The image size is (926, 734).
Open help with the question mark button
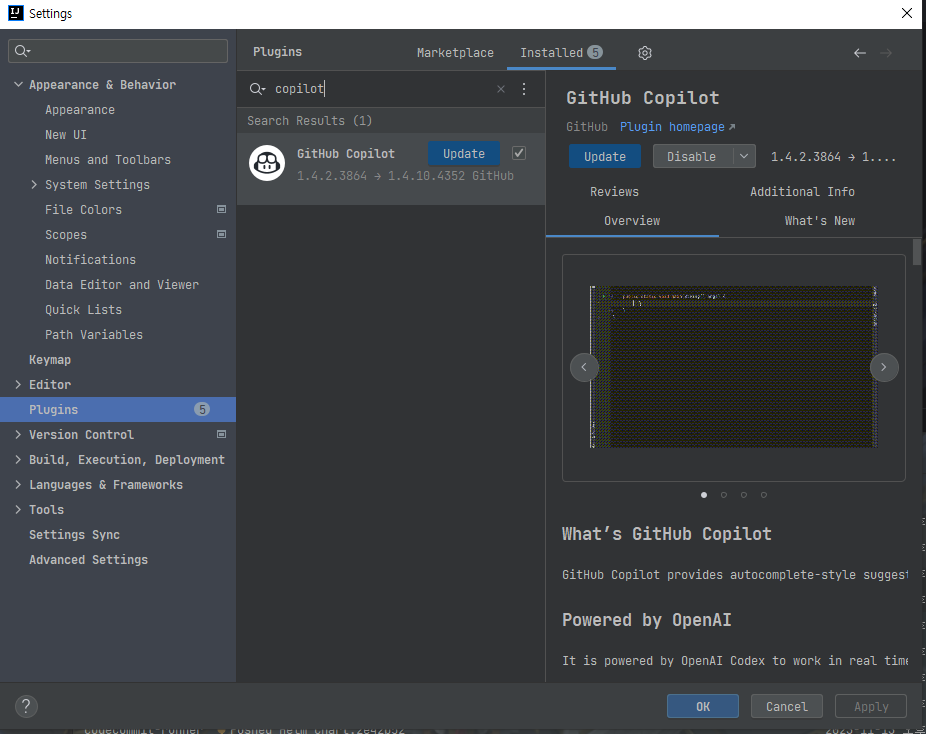(x=26, y=706)
